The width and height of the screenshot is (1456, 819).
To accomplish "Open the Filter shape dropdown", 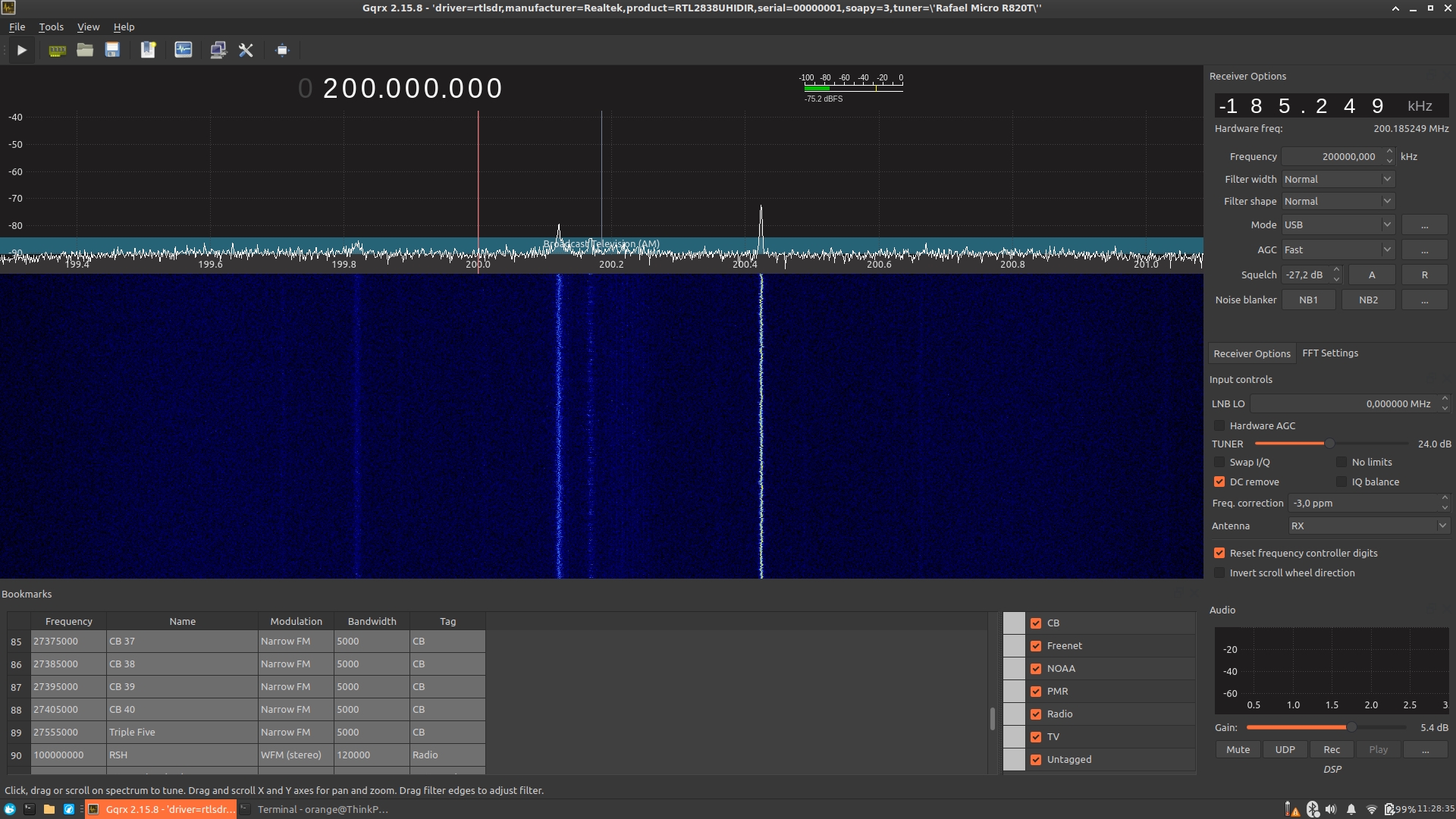I will pyautogui.click(x=1338, y=202).
